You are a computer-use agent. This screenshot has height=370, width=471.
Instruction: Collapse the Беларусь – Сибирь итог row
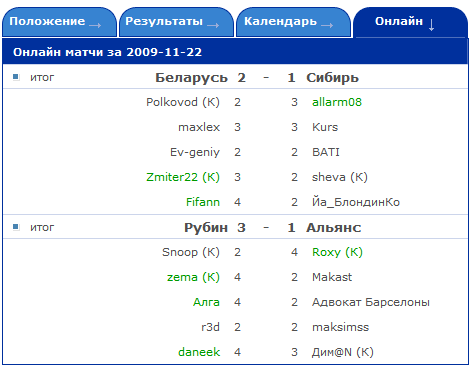235,77
